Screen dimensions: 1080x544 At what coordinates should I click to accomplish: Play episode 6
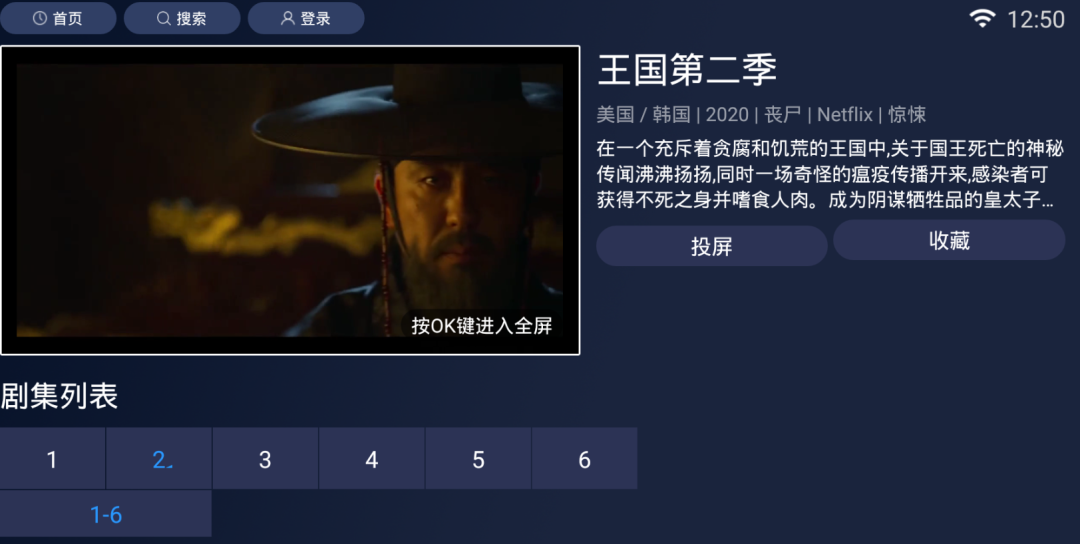(585, 459)
